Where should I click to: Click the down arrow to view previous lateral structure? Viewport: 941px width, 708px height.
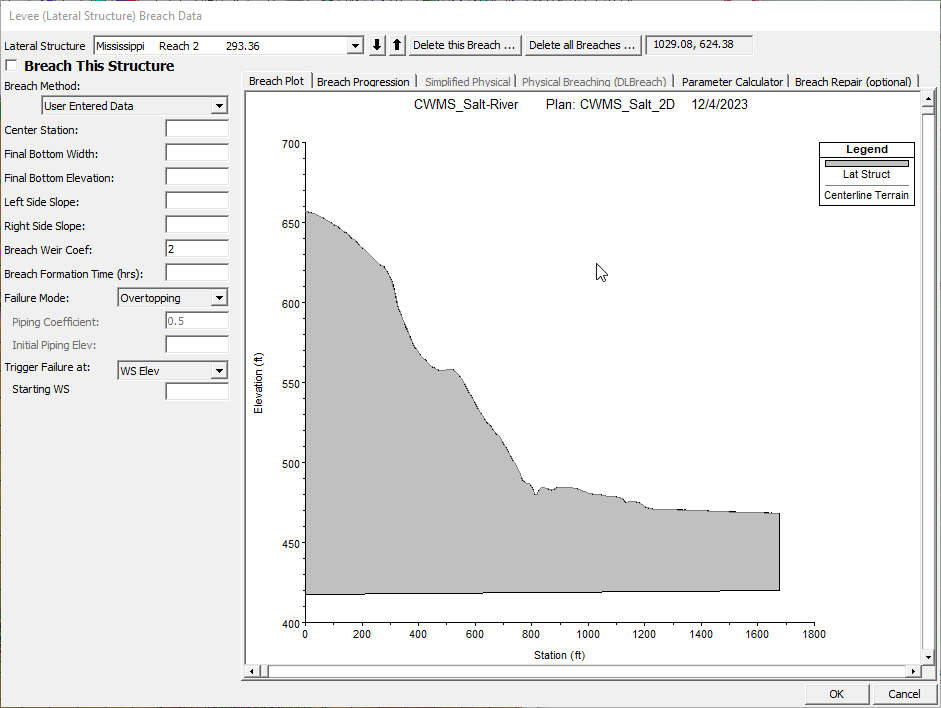tap(375, 44)
